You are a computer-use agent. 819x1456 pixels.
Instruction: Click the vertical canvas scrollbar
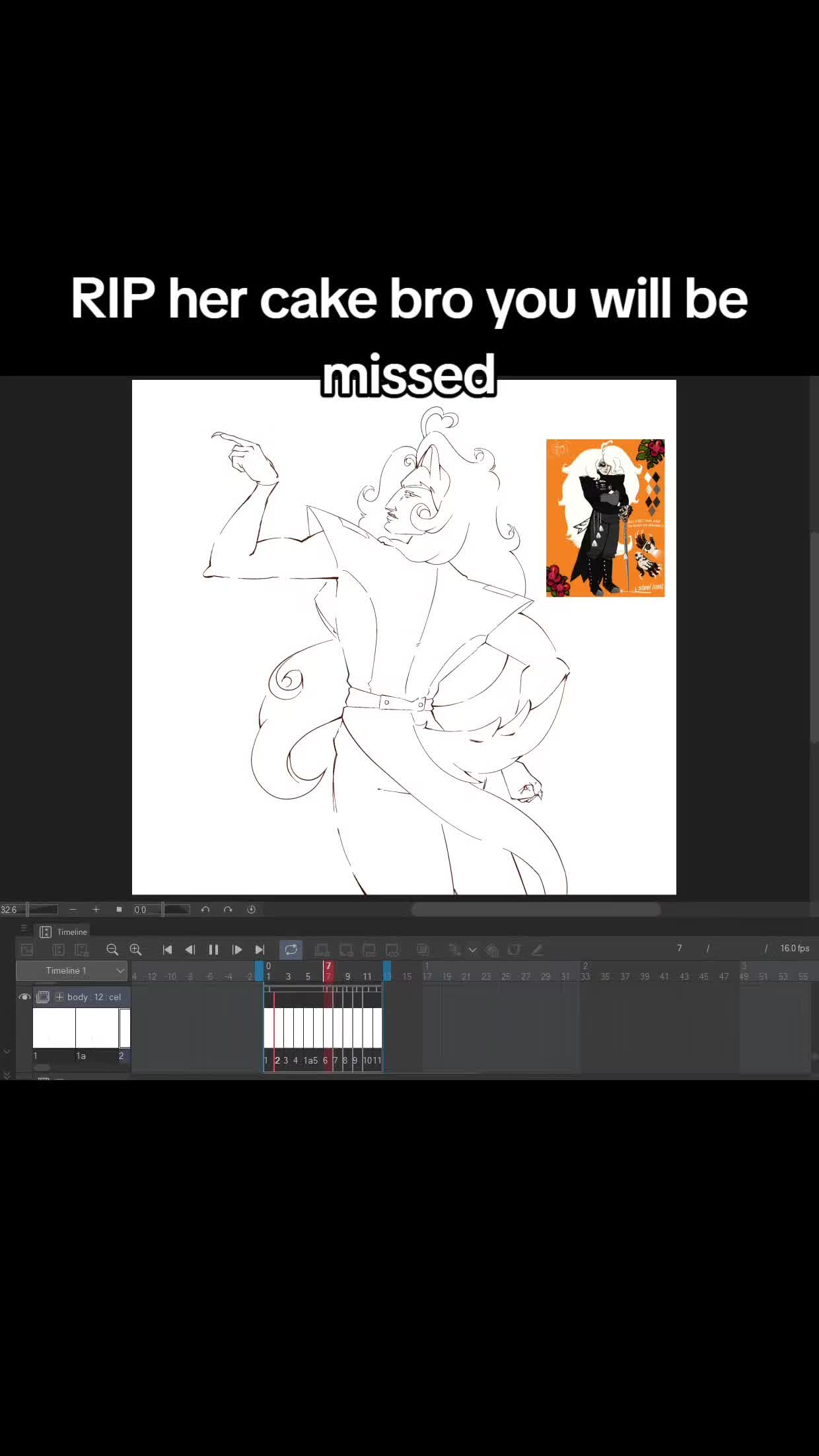point(814,637)
